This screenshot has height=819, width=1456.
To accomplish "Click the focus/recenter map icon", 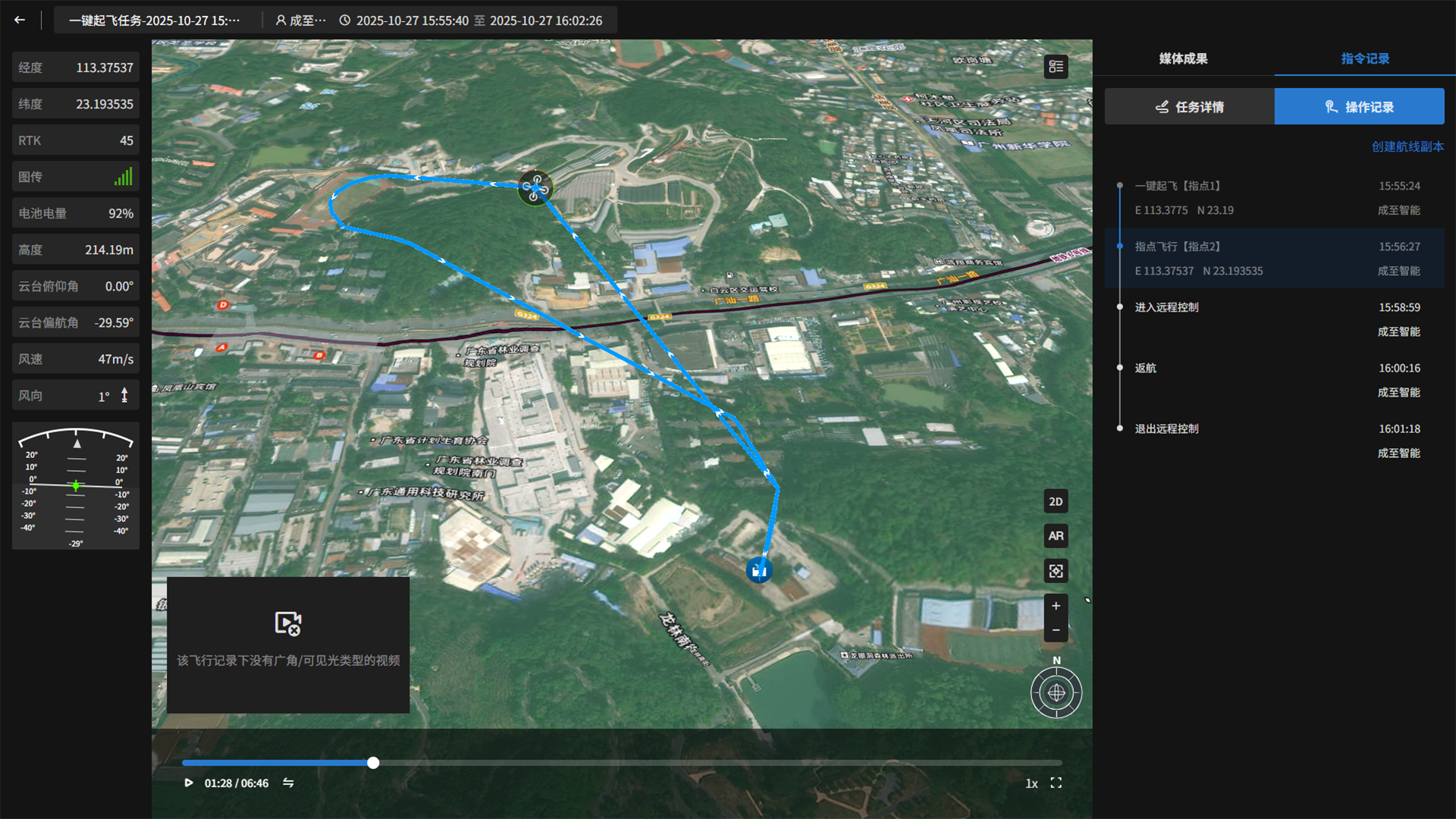I will pos(1056,571).
